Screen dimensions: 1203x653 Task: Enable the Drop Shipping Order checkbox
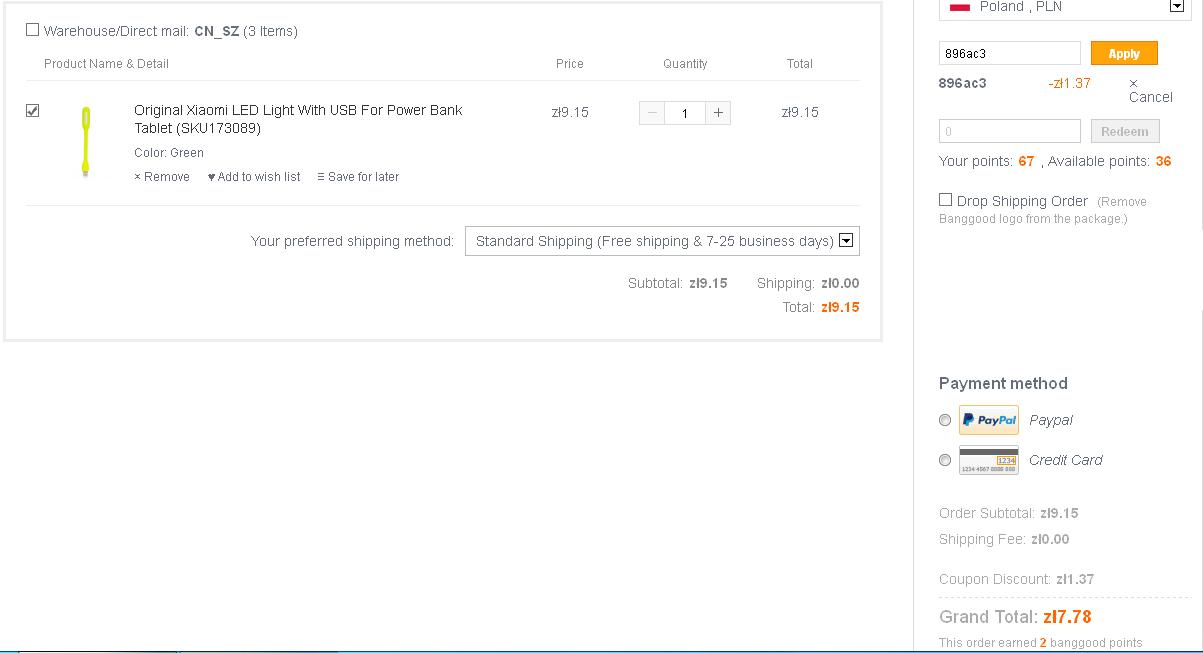pos(945,200)
